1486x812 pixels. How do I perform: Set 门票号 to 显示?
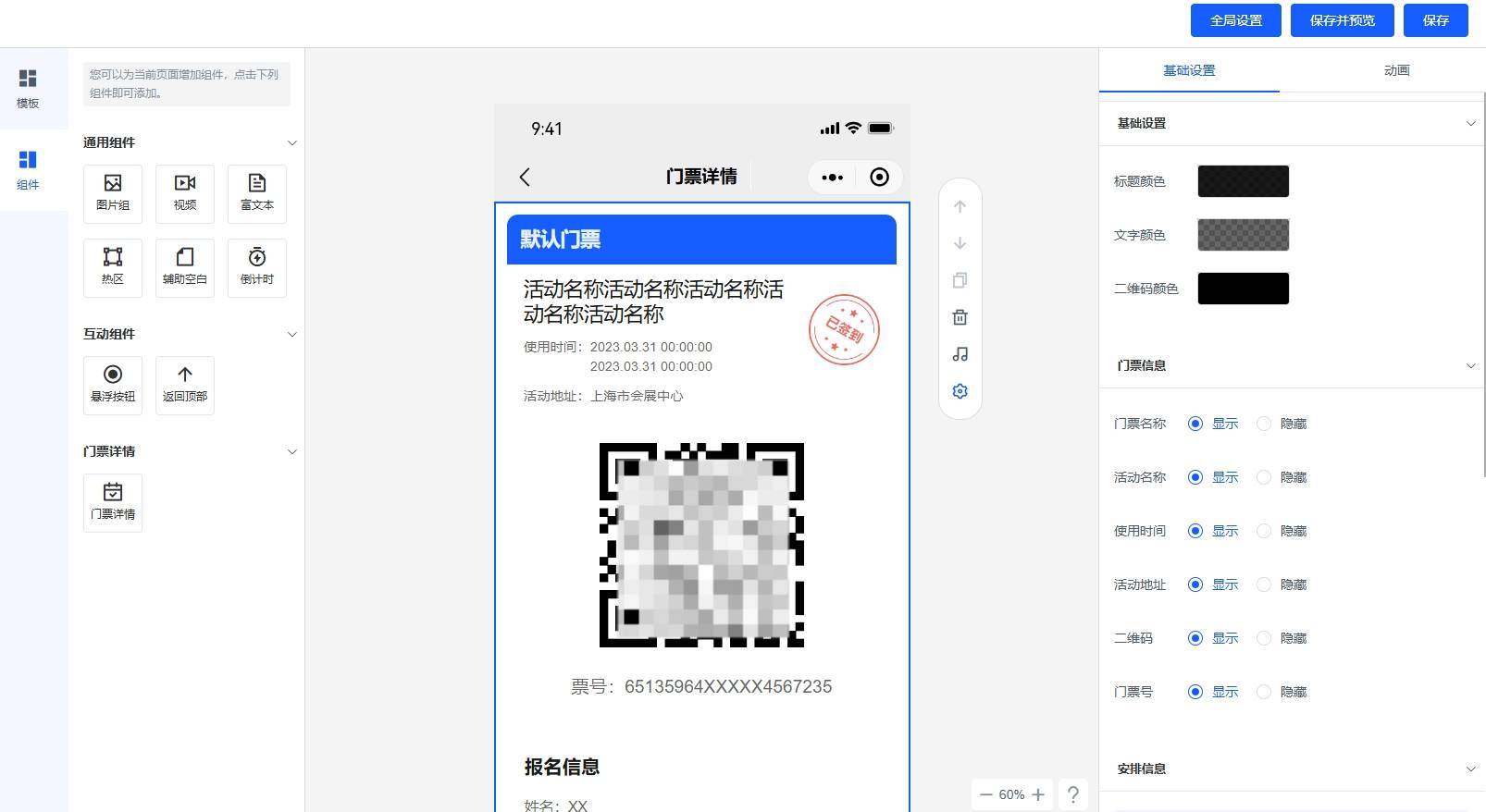click(x=1213, y=692)
